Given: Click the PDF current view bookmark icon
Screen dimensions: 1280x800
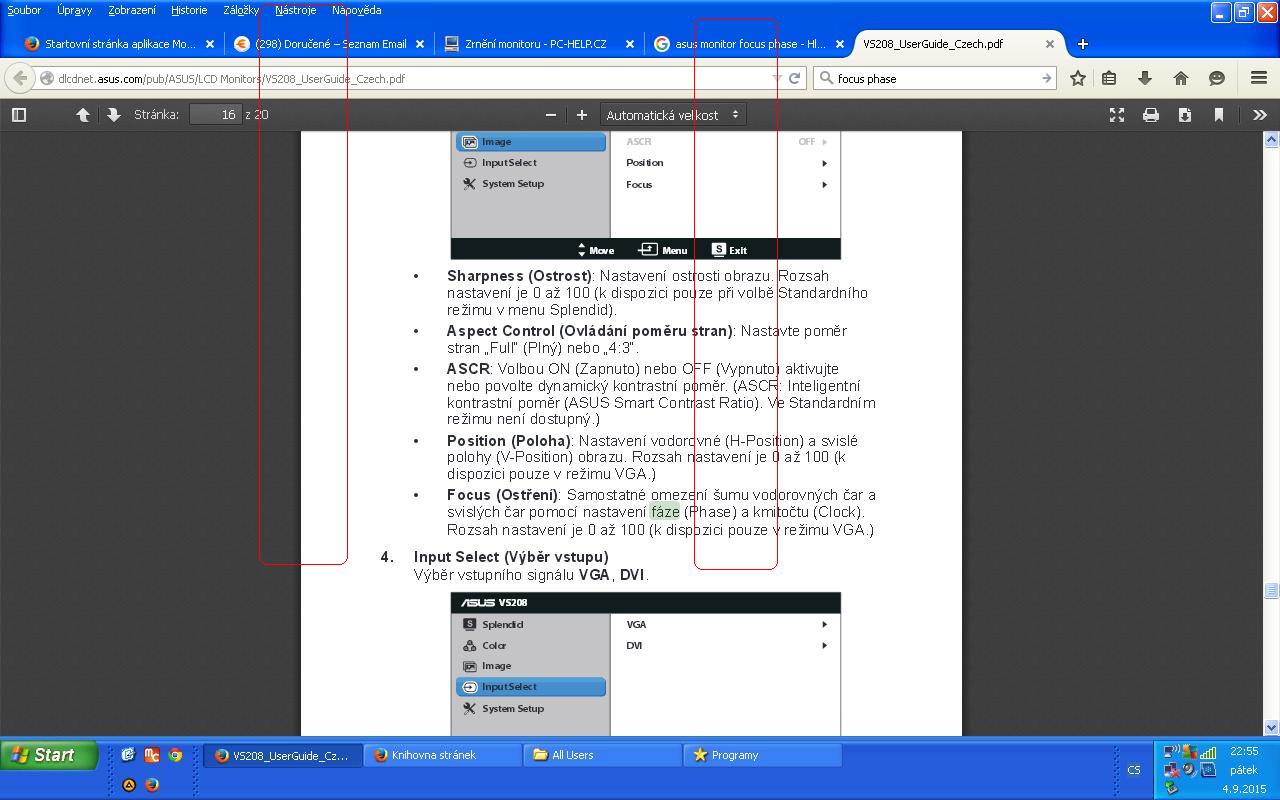Looking at the screenshot, I should click(x=1219, y=115).
